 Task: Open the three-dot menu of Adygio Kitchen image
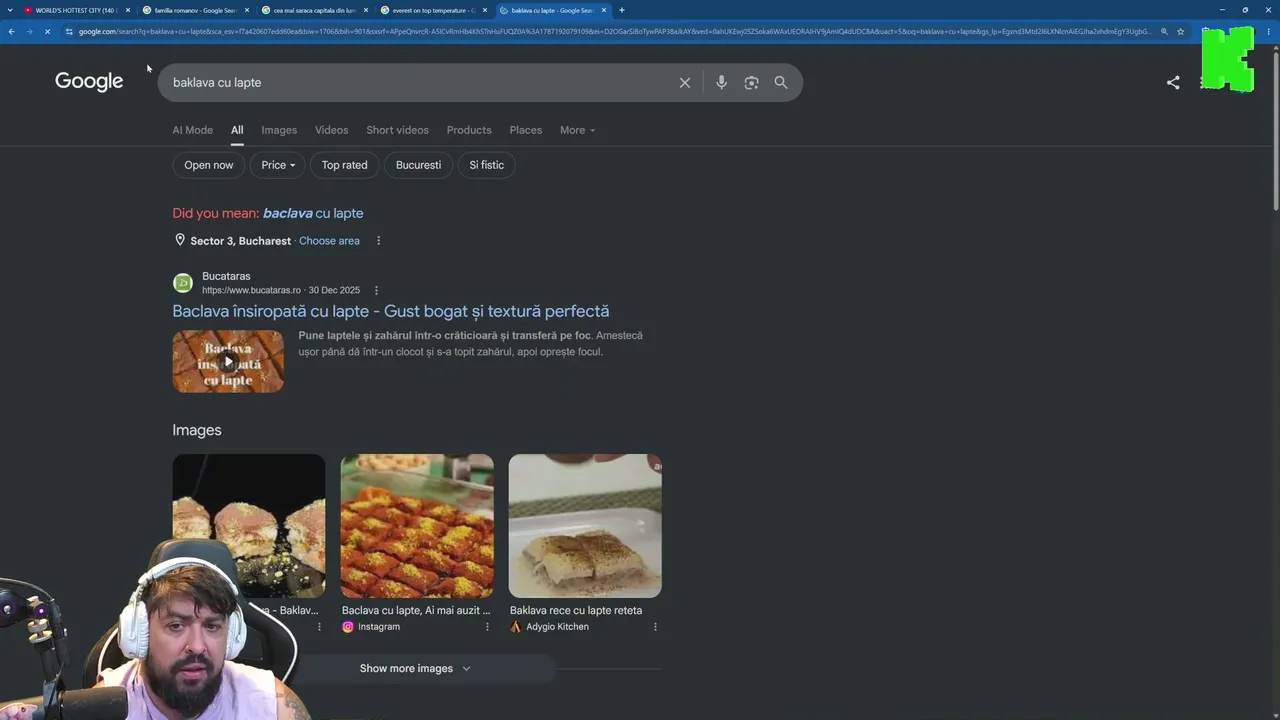(x=655, y=627)
